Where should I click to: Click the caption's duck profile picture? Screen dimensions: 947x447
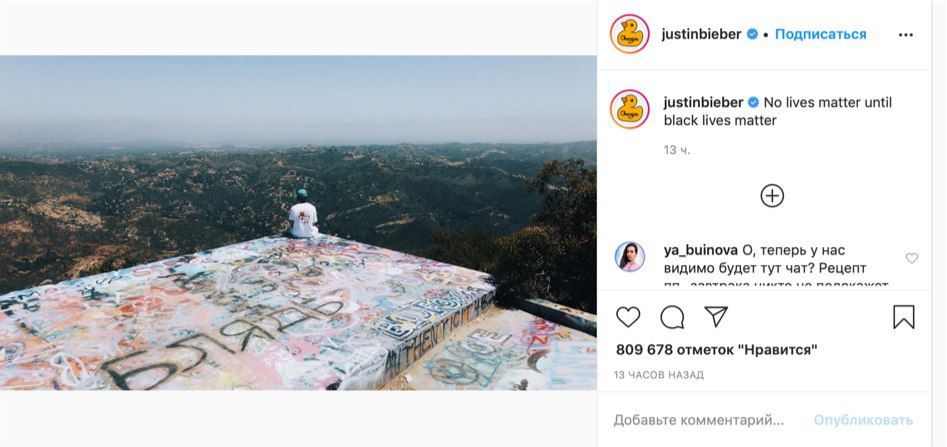[629, 109]
